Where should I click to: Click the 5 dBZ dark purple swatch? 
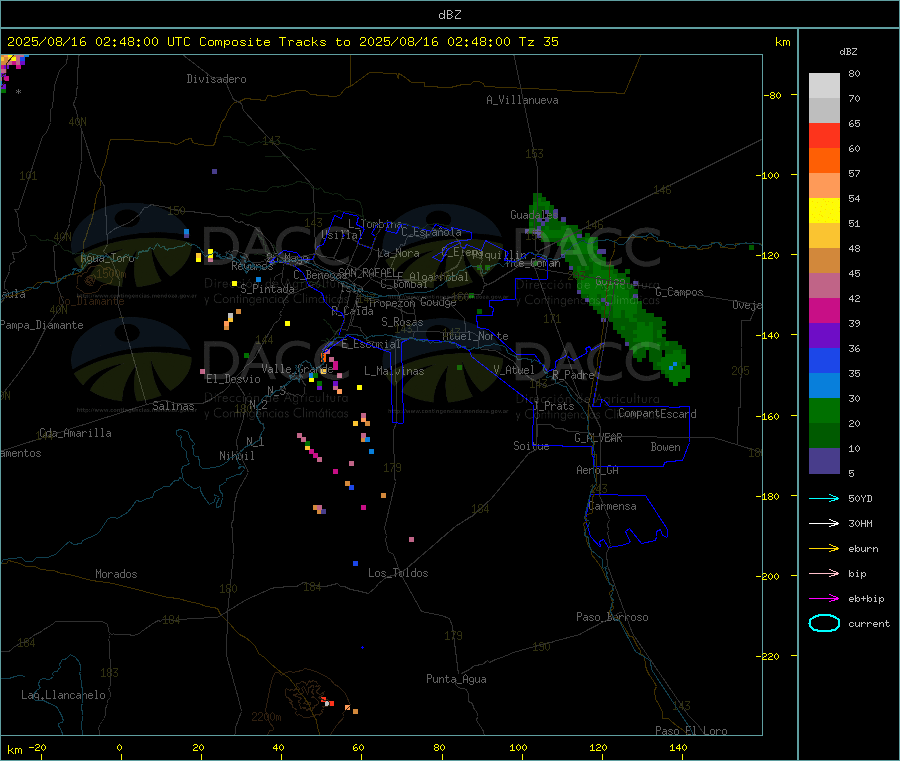(824, 461)
